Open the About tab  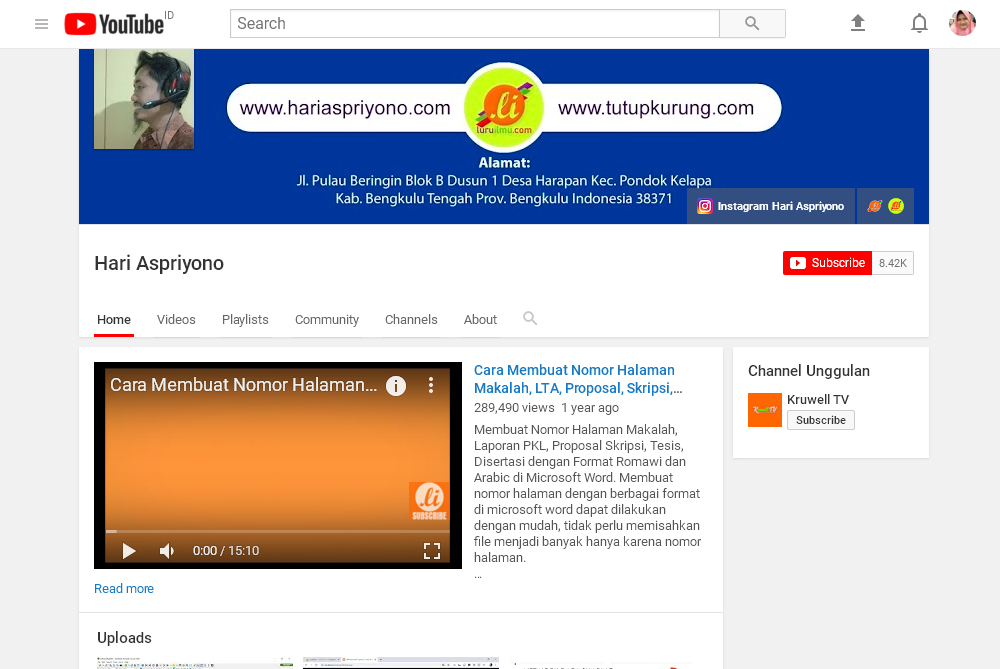point(480,320)
